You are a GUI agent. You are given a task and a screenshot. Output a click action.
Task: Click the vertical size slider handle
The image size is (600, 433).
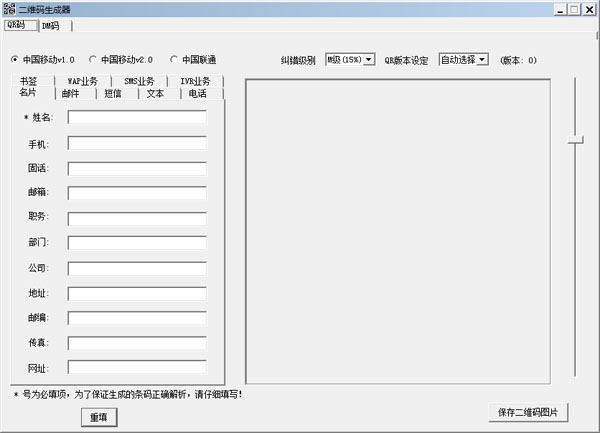click(576, 140)
